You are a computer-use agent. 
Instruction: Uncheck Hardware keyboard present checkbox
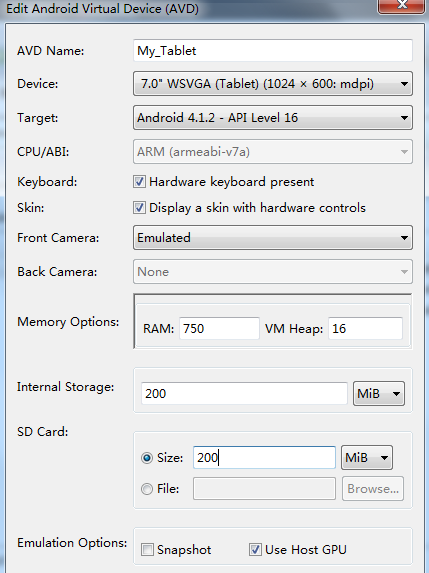pos(139,182)
